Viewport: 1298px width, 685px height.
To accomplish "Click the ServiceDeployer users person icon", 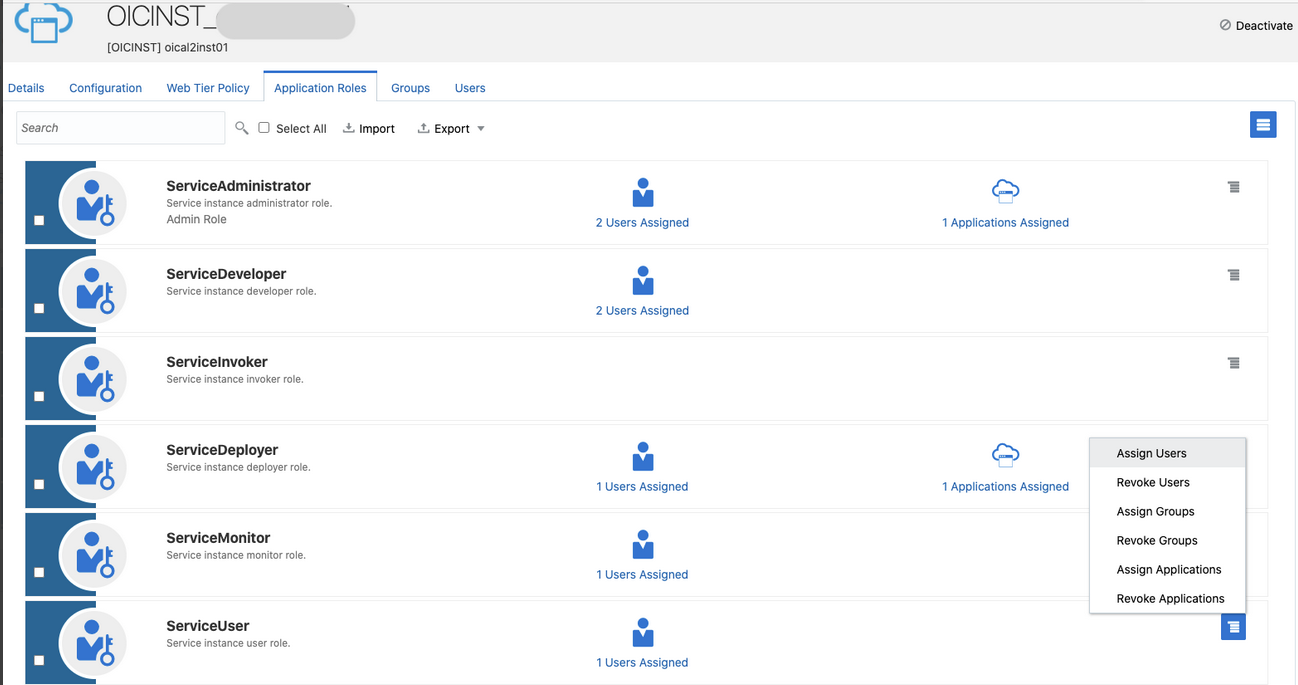I will [643, 456].
